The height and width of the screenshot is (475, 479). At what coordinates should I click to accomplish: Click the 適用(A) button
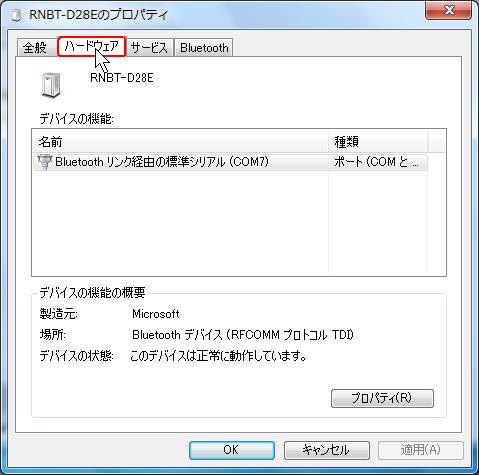(x=421, y=450)
